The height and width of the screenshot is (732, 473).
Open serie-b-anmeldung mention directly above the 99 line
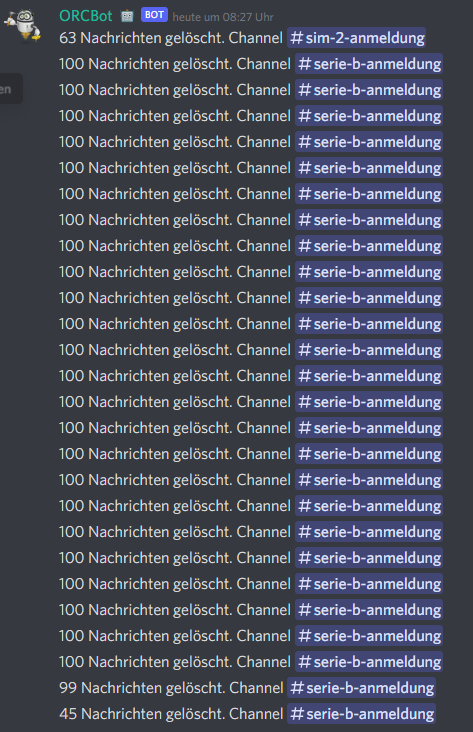click(x=369, y=662)
